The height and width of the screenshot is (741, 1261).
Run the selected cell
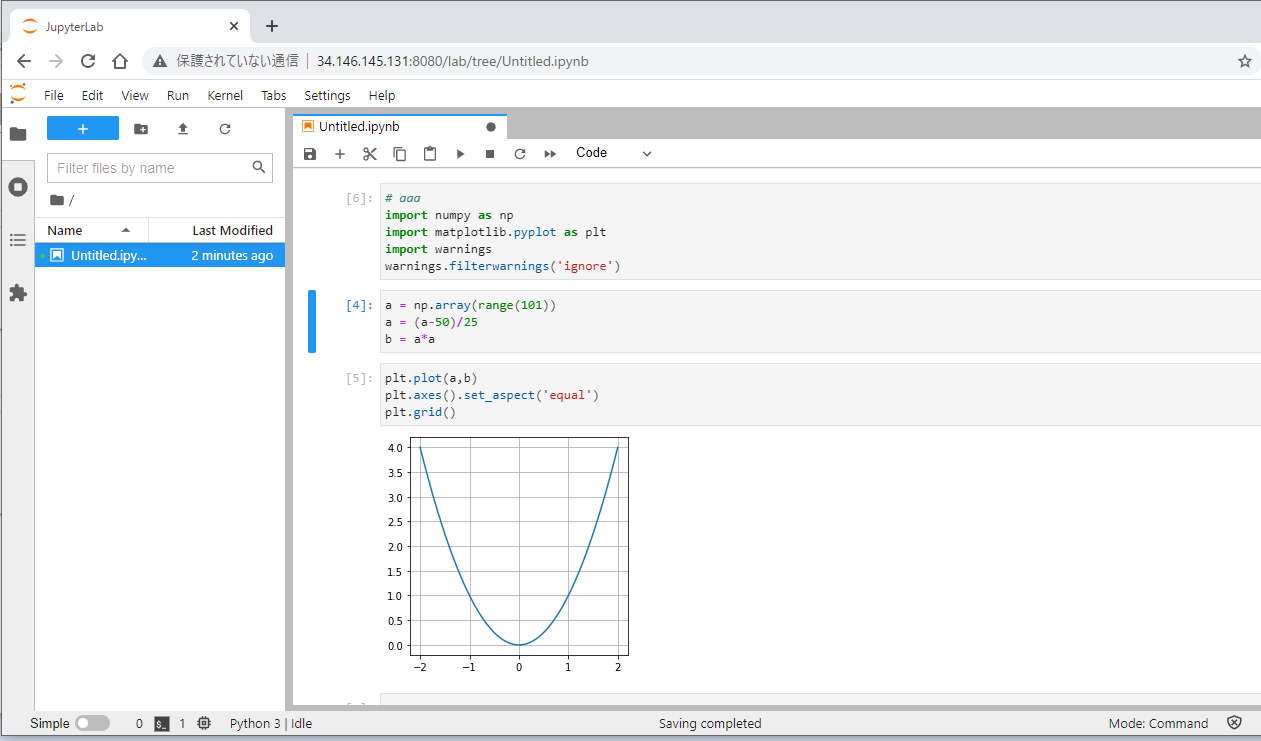point(460,154)
